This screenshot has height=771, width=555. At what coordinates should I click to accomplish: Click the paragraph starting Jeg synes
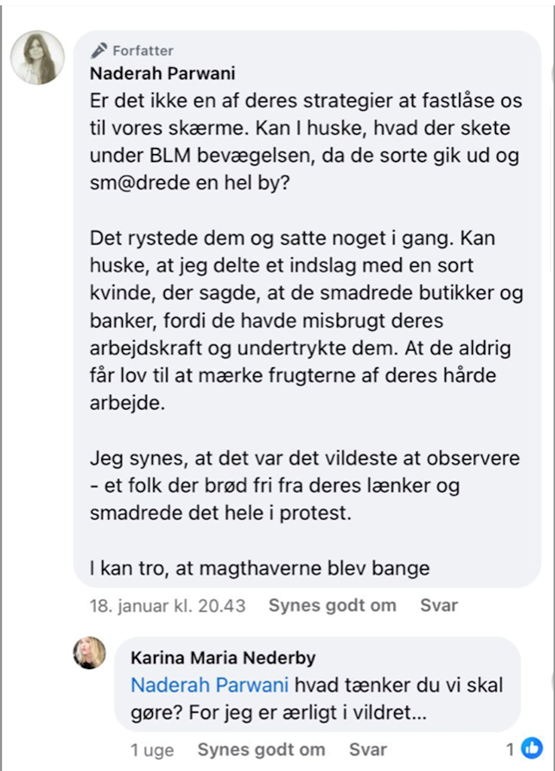(x=305, y=485)
